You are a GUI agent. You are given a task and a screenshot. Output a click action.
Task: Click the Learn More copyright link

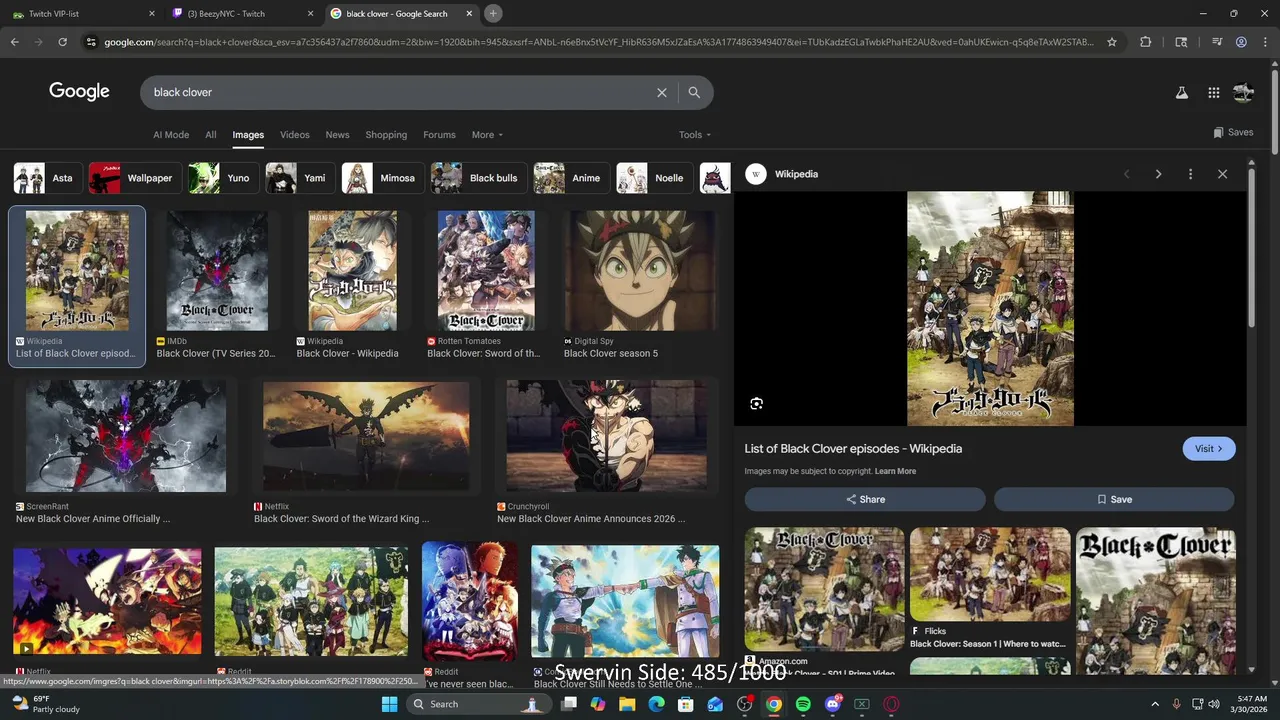(x=895, y=471)
